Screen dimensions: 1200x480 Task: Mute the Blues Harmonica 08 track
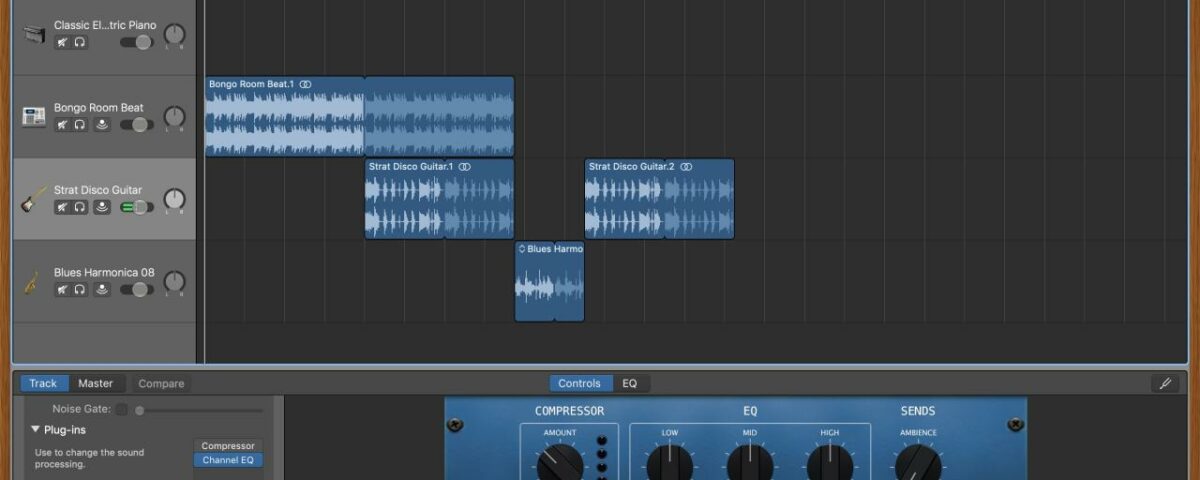[x=62, y=289]
